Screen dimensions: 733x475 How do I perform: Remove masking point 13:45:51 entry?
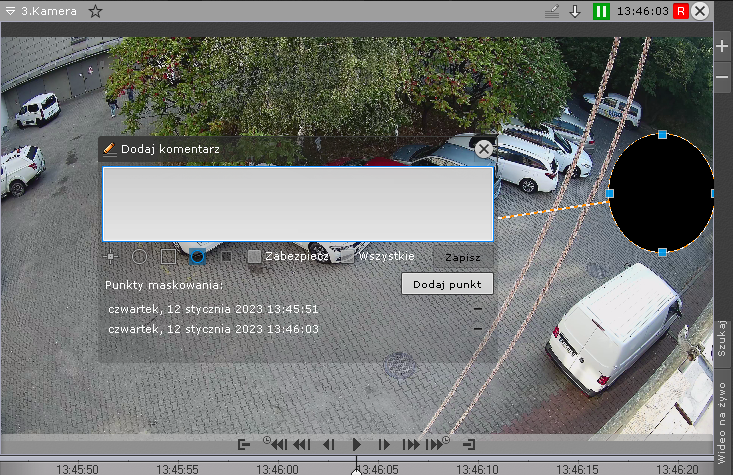pos(478,309)
